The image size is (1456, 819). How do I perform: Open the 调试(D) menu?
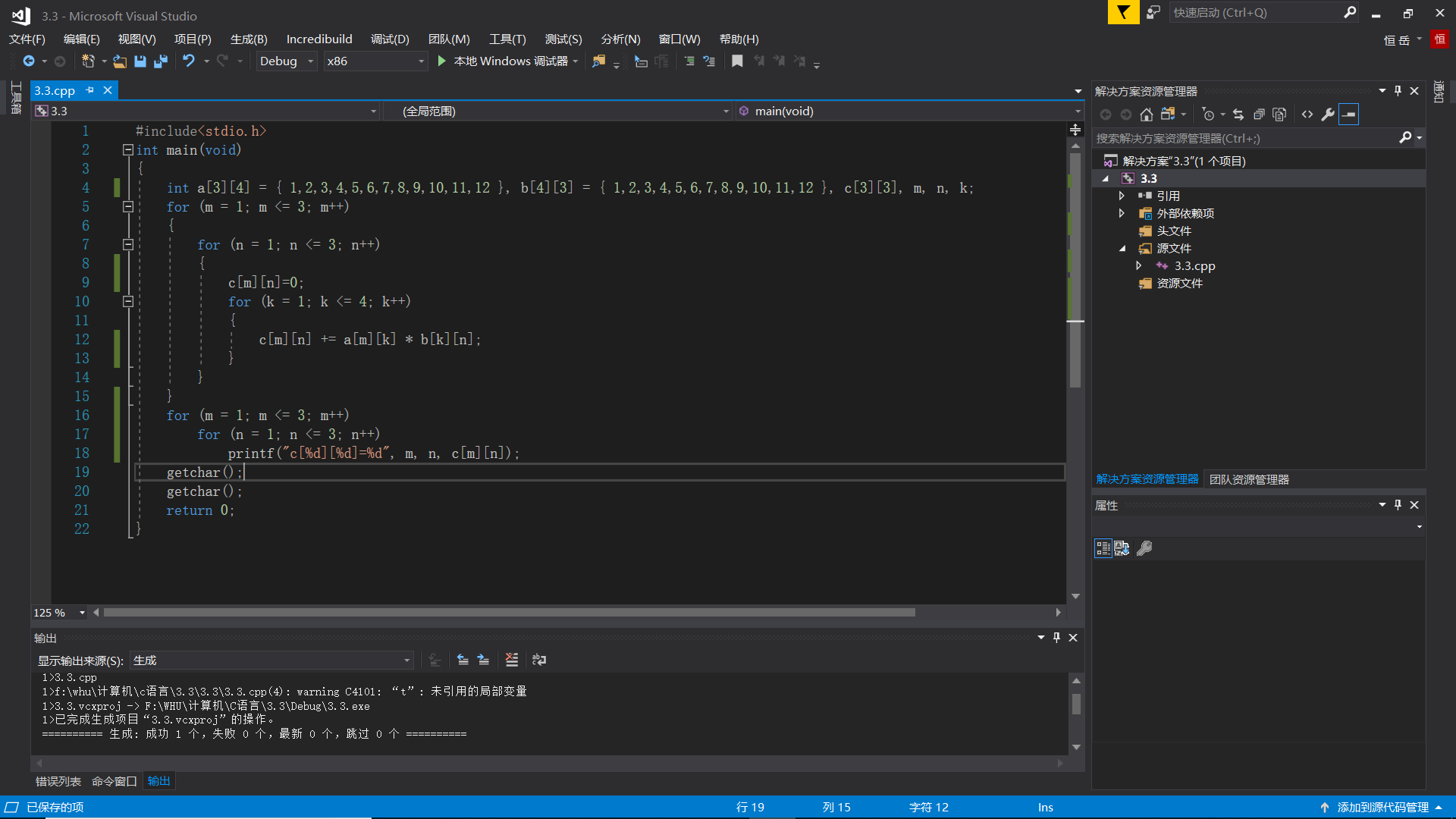(x=390, y=39)
